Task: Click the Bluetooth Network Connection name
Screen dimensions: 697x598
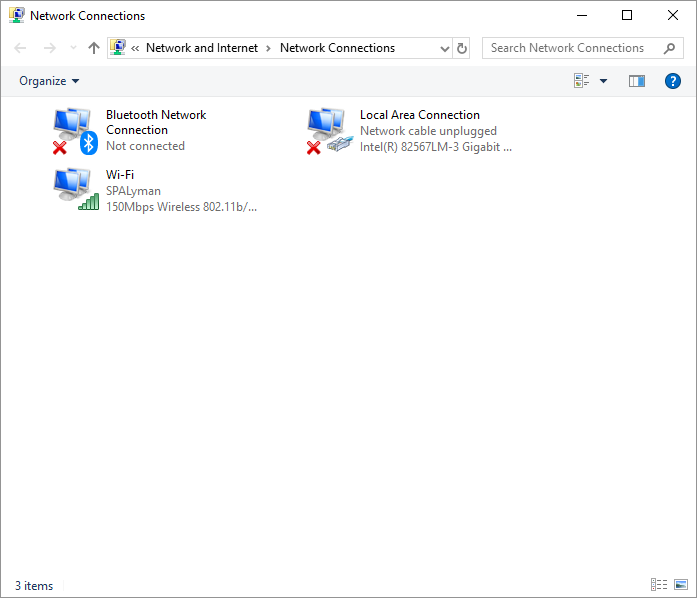Action: tap(156, 122)
